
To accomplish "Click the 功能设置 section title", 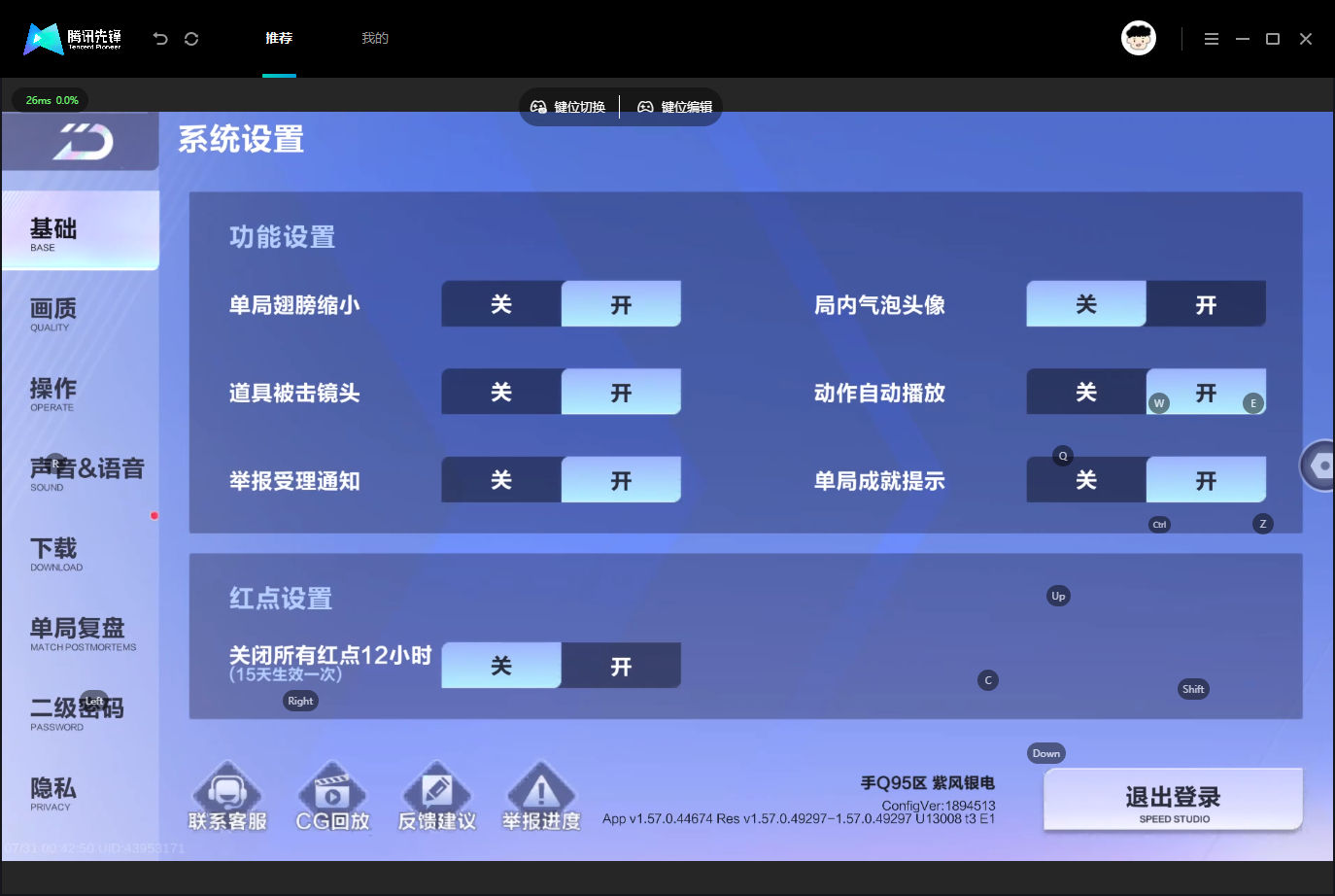I will [x=282, y=237].
